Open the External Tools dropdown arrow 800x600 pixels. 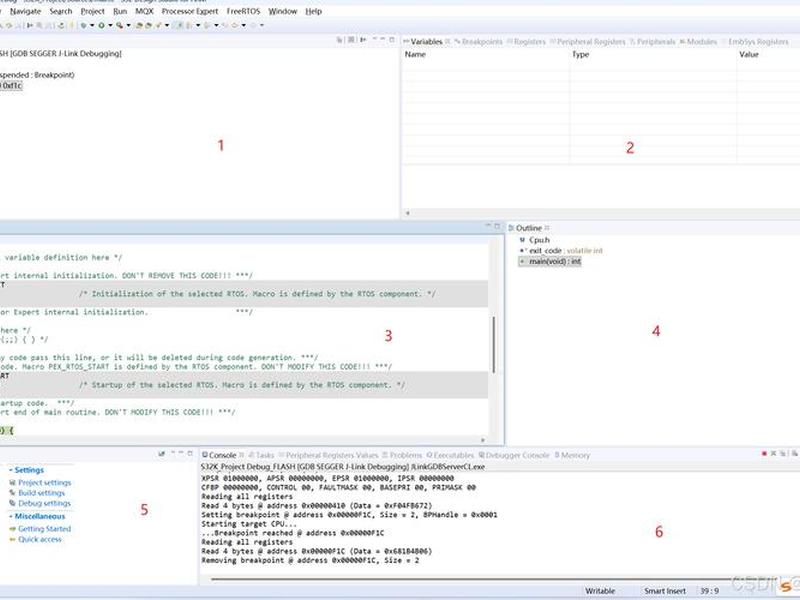[x=128, y=25]
